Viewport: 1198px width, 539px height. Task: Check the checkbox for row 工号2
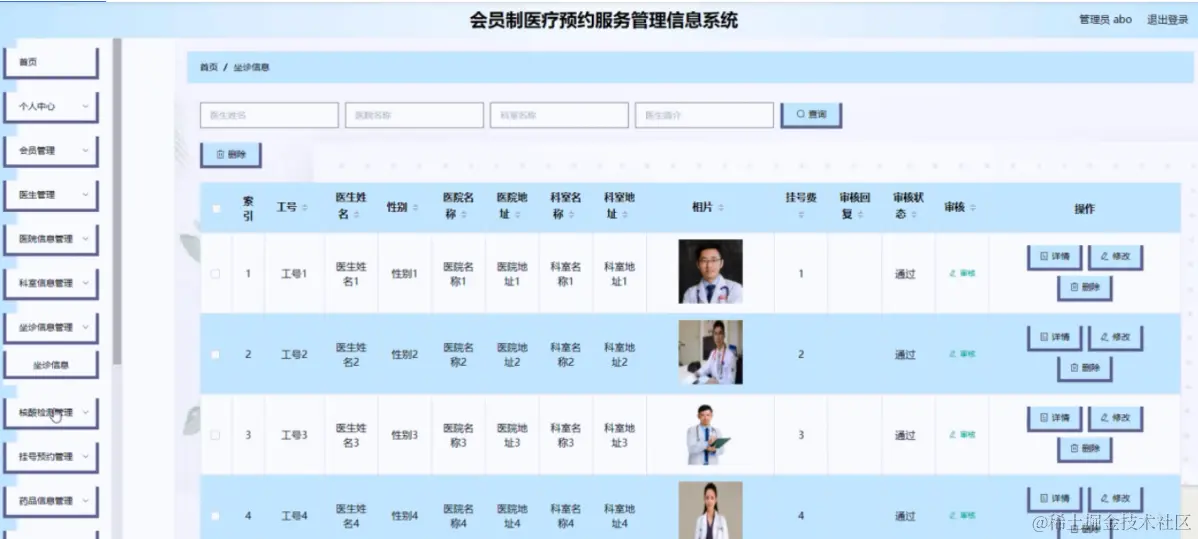tap(215, 354)
